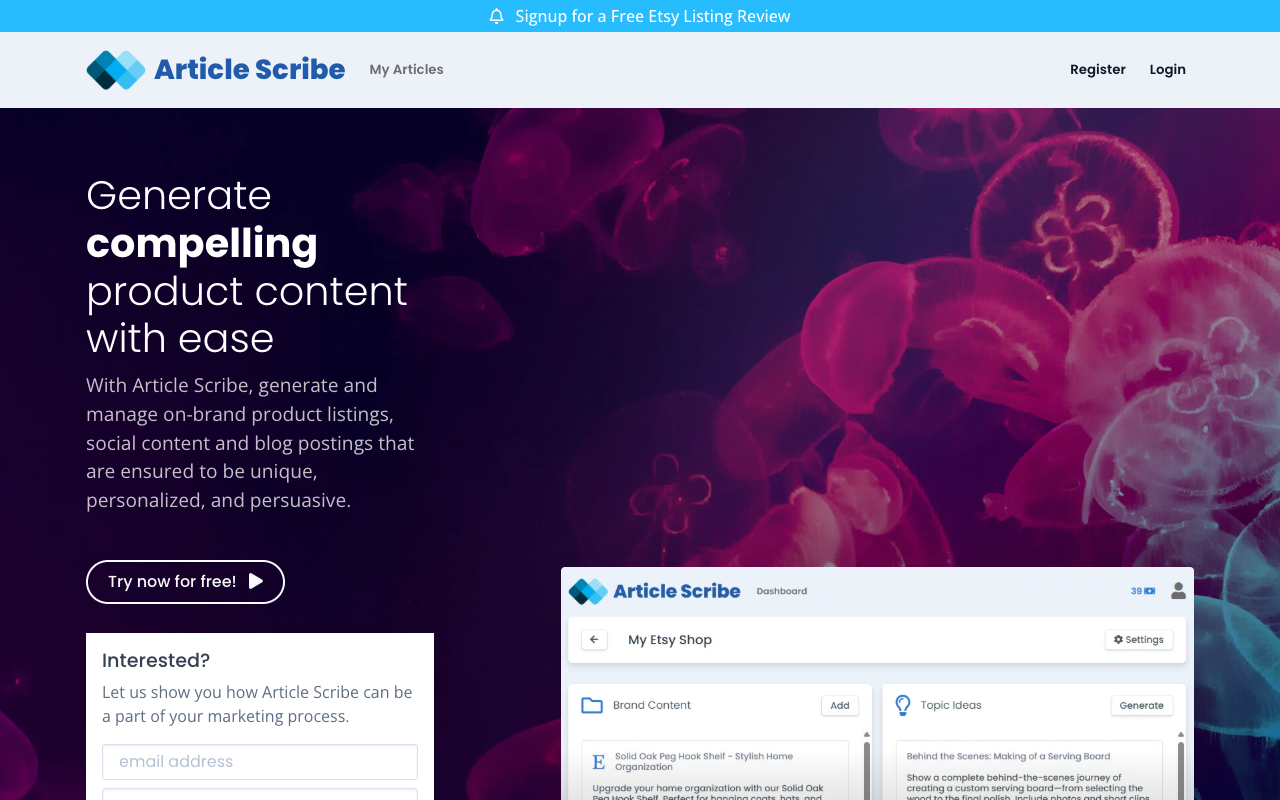The width and height of the screenshot is (1280, 800).
Task: Go to the Register page
Action: [x=1098, y=69]
